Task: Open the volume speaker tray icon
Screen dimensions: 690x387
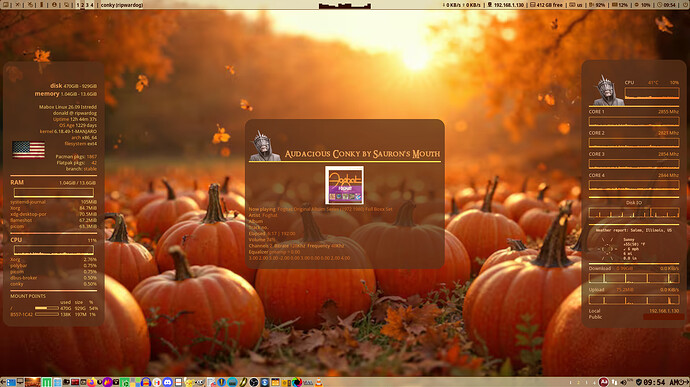Action: click(x=624, y=382)
